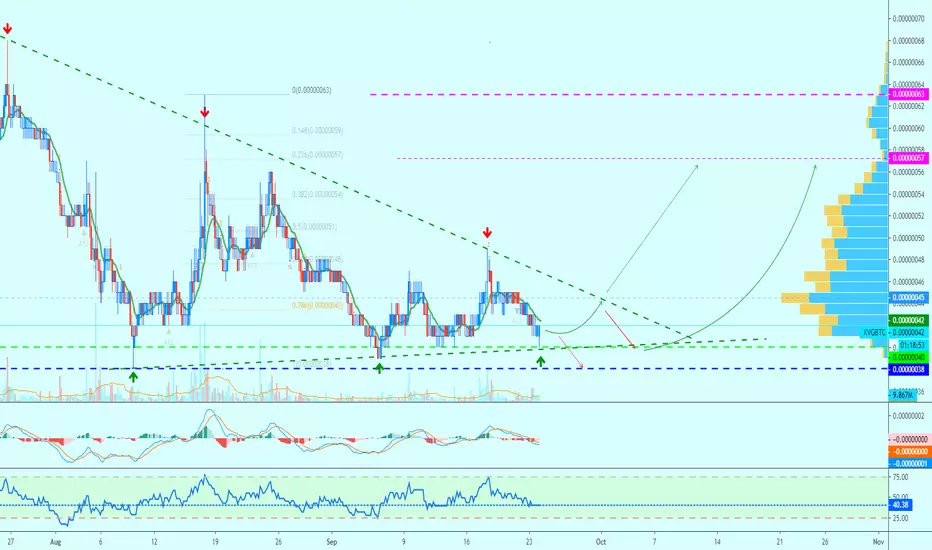Image resolution: width=932 pixels, height=550 pixels.
Task: Click the 01:18:53 candle countdown label
Action: coord(912,345)
